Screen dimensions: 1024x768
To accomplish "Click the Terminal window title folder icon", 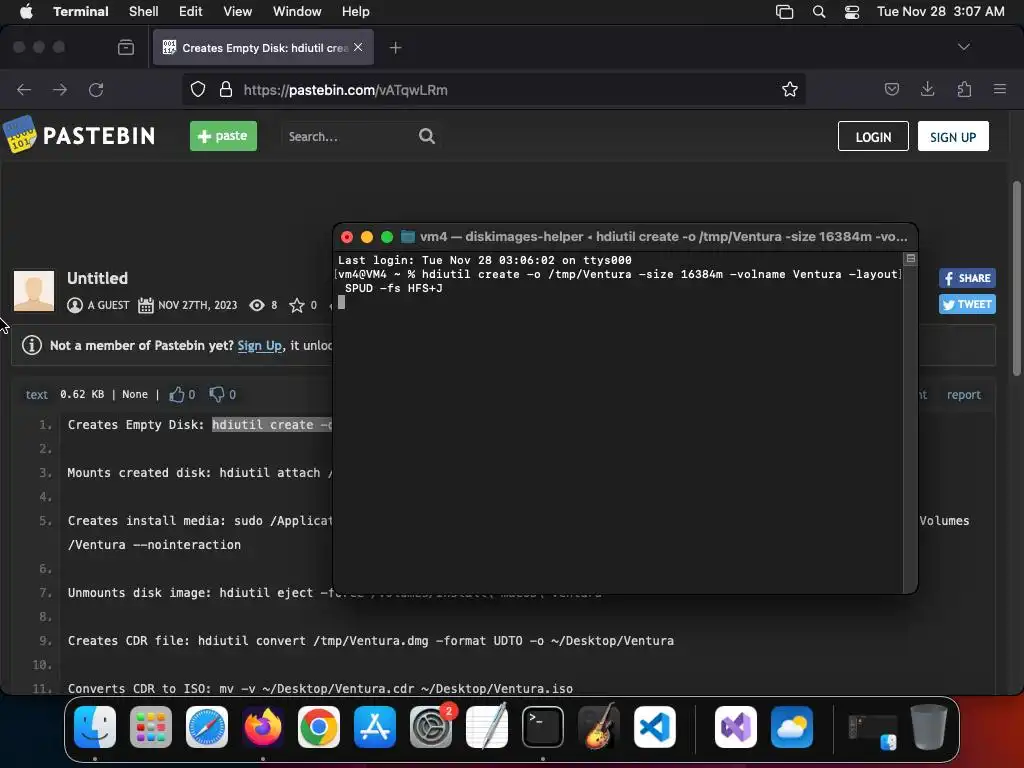I will pyautogui.click(x=408, y=236).
